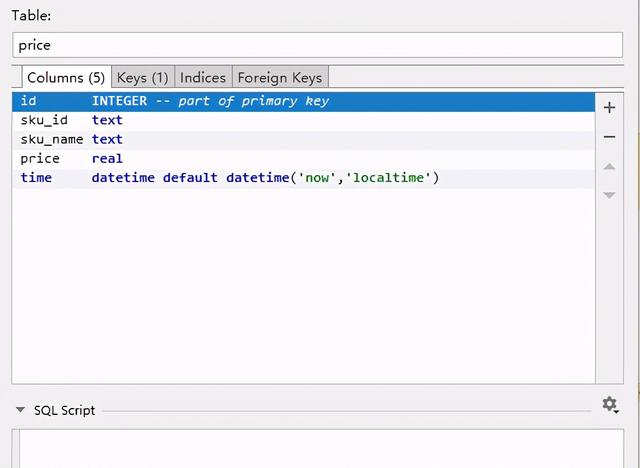This screenshot has height=468, width=640.
Task: Click the Table name field containing price
Action: 316,45
